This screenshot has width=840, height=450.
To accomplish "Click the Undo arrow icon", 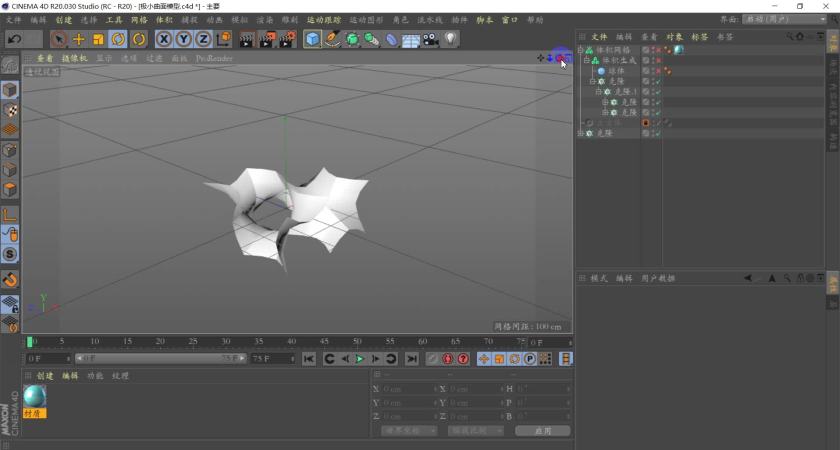I will pyautogui.click(x=14, y=39).
